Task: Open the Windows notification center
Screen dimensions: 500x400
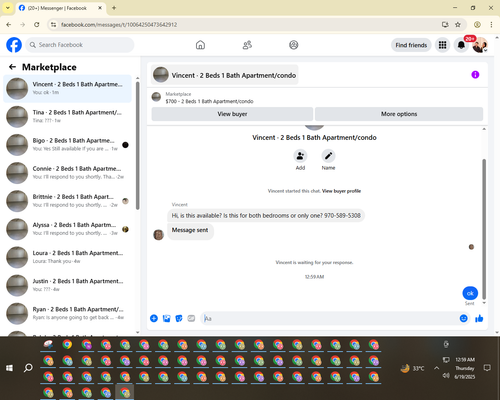Action: pyautogui.click(x=487, y=368)
